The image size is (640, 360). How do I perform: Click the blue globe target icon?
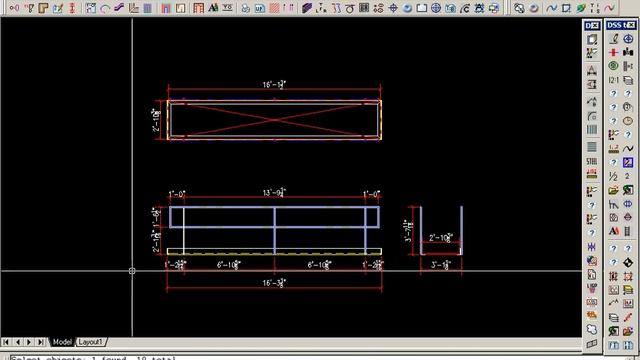coord(436,8)
